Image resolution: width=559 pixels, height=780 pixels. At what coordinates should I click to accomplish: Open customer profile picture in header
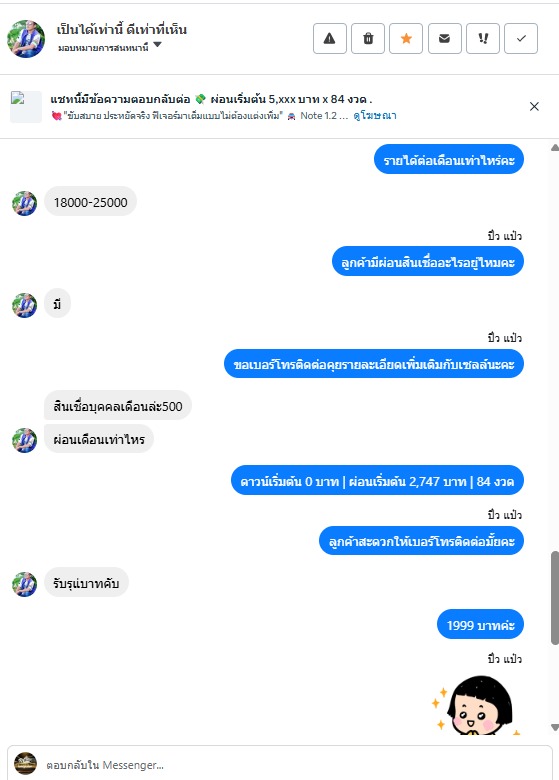pyautogui.click(x=26, y=39)
